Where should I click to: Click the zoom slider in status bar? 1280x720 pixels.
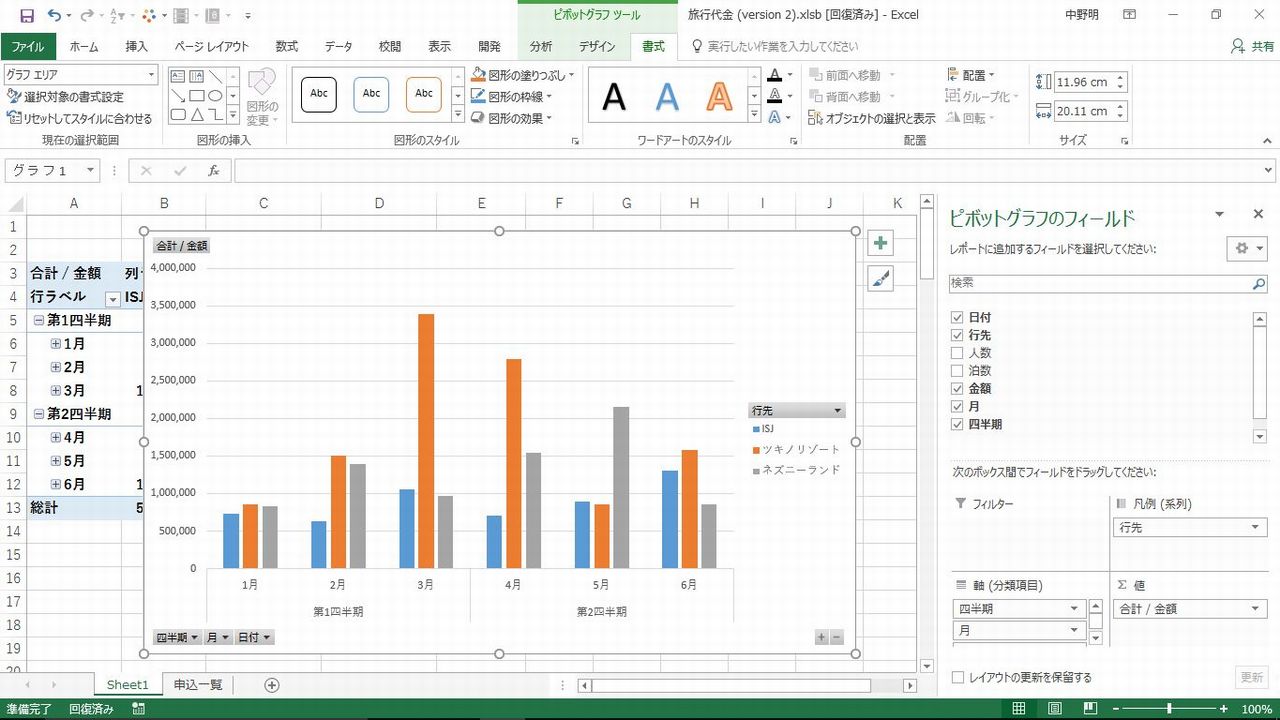click(1169, 709)
